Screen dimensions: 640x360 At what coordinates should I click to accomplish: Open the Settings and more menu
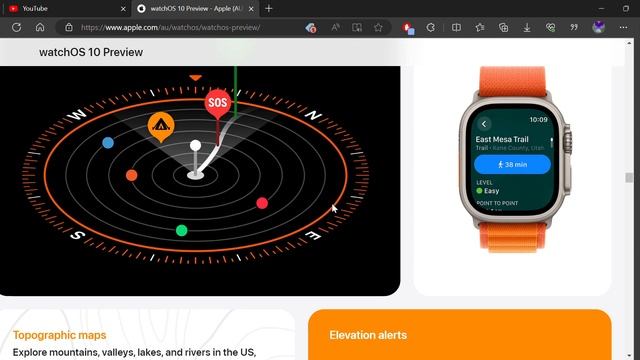click(623, 27)
